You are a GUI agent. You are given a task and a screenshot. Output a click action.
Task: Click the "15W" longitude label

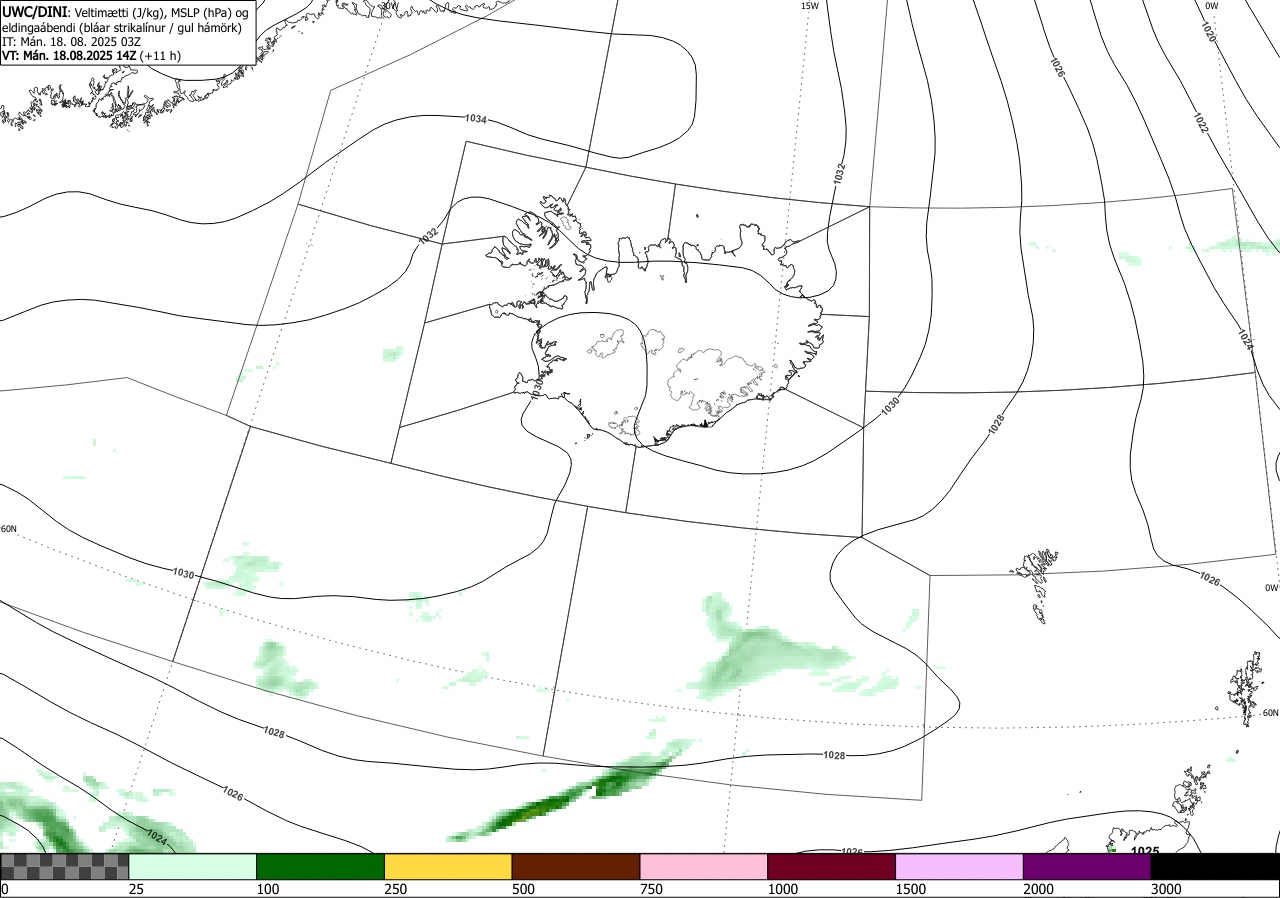809,6
